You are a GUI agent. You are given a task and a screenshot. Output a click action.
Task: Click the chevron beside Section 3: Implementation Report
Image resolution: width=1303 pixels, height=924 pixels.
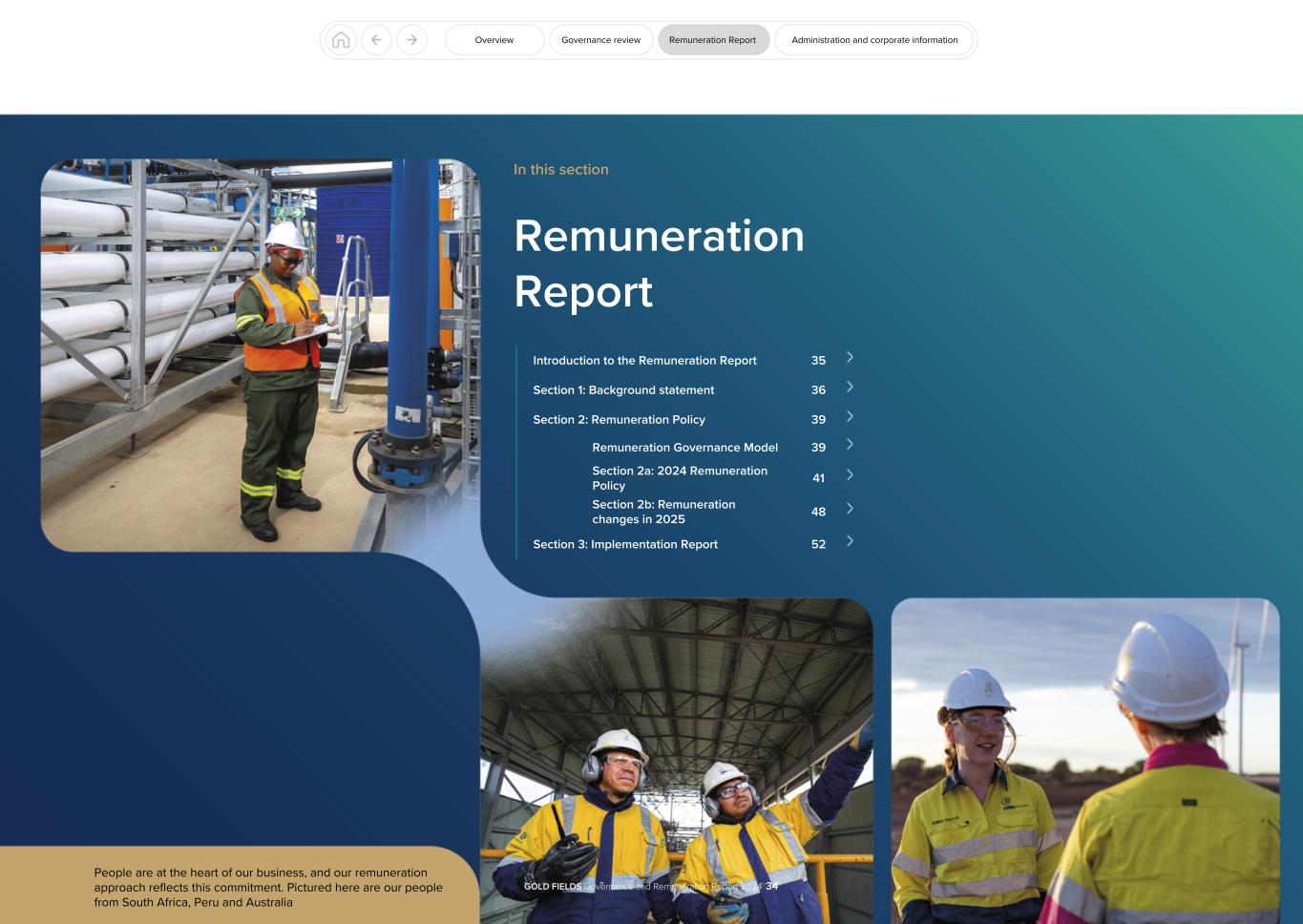point(850,542)
